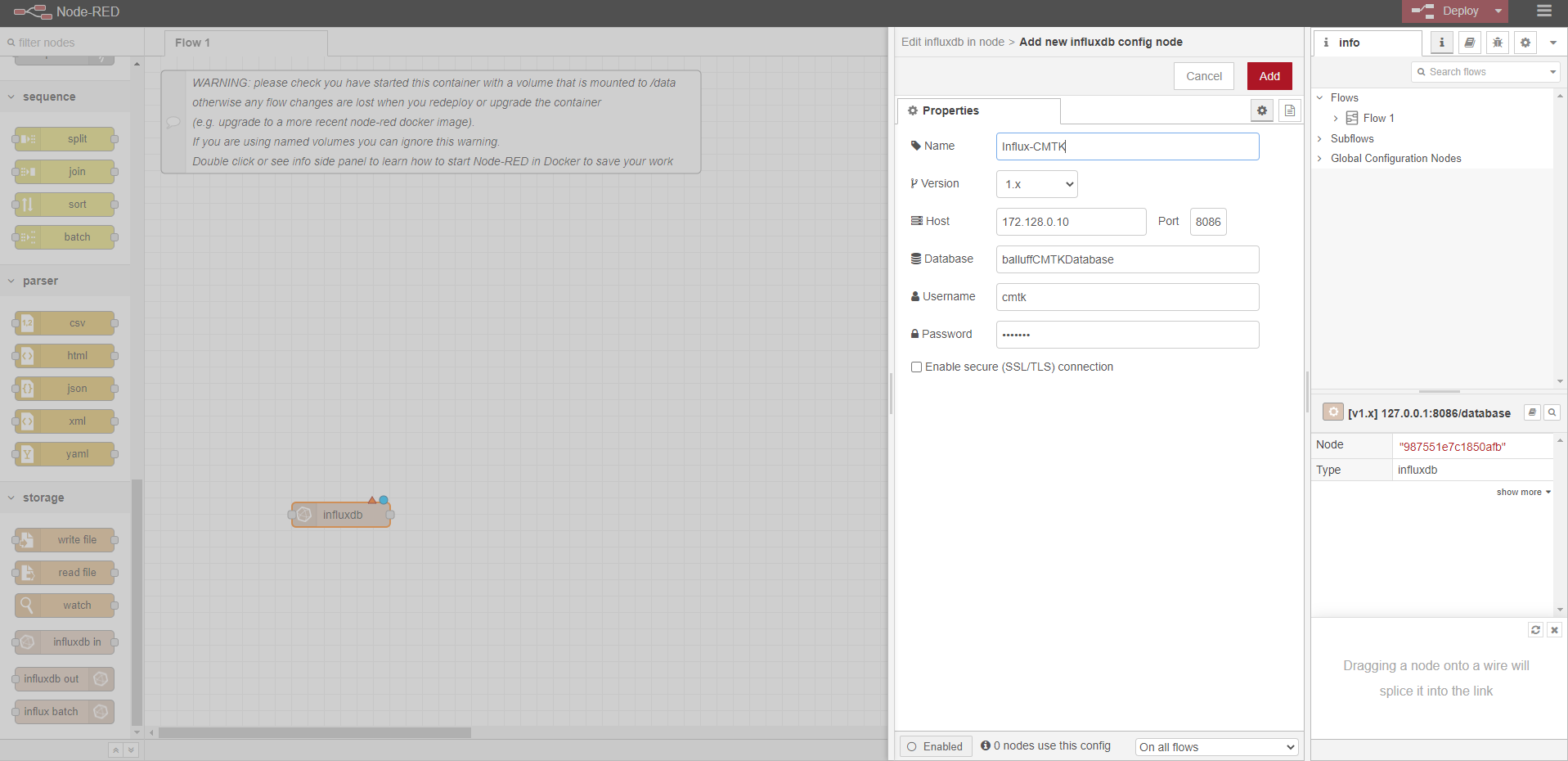Click the horizontal canvas scrollbar
The height and width of the screenshot is (761, 1568).
coord(315,733)
